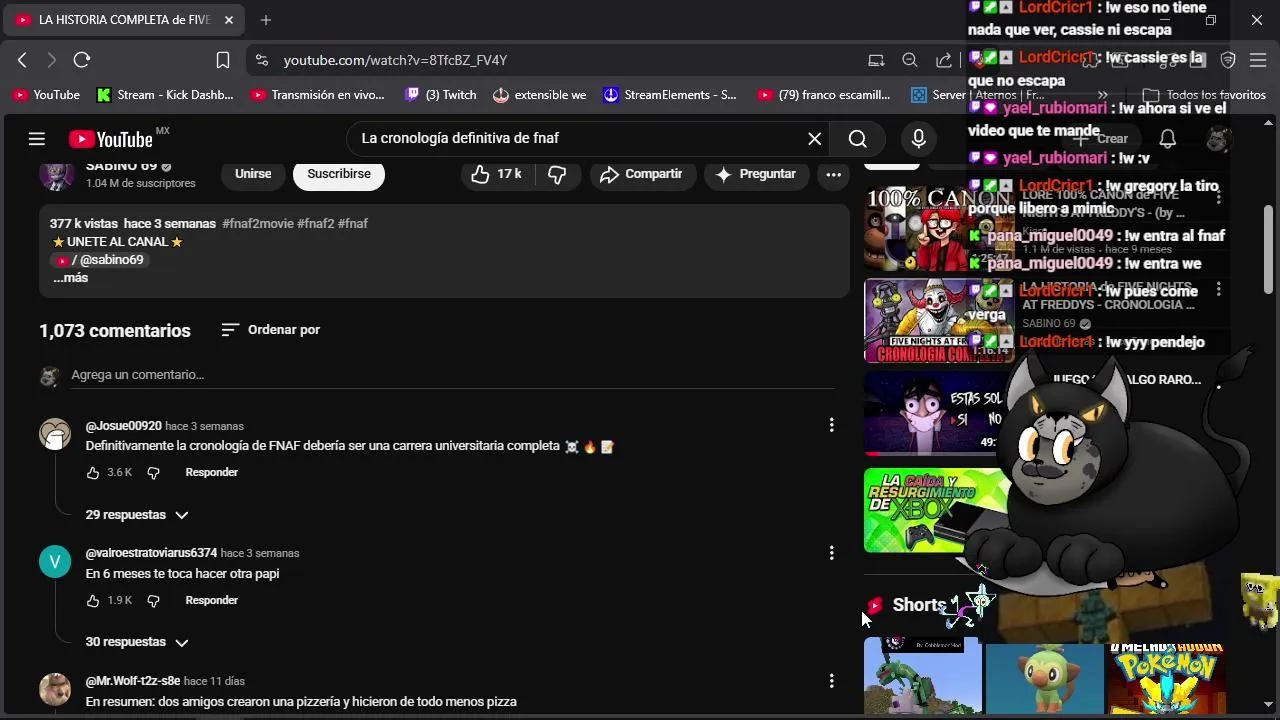Open Stream - Kick Dashboard bookmark
The height and width of the screenshot is (720, 1280).
click(165, 95)
